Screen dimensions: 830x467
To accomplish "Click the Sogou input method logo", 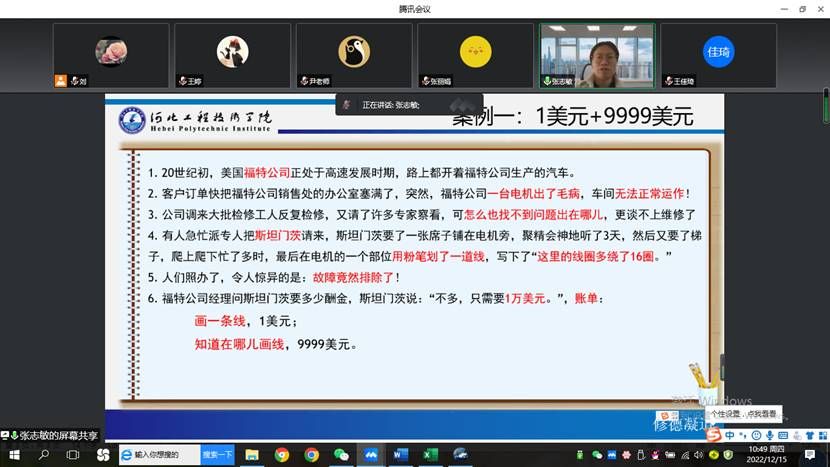I will (713, 435).
